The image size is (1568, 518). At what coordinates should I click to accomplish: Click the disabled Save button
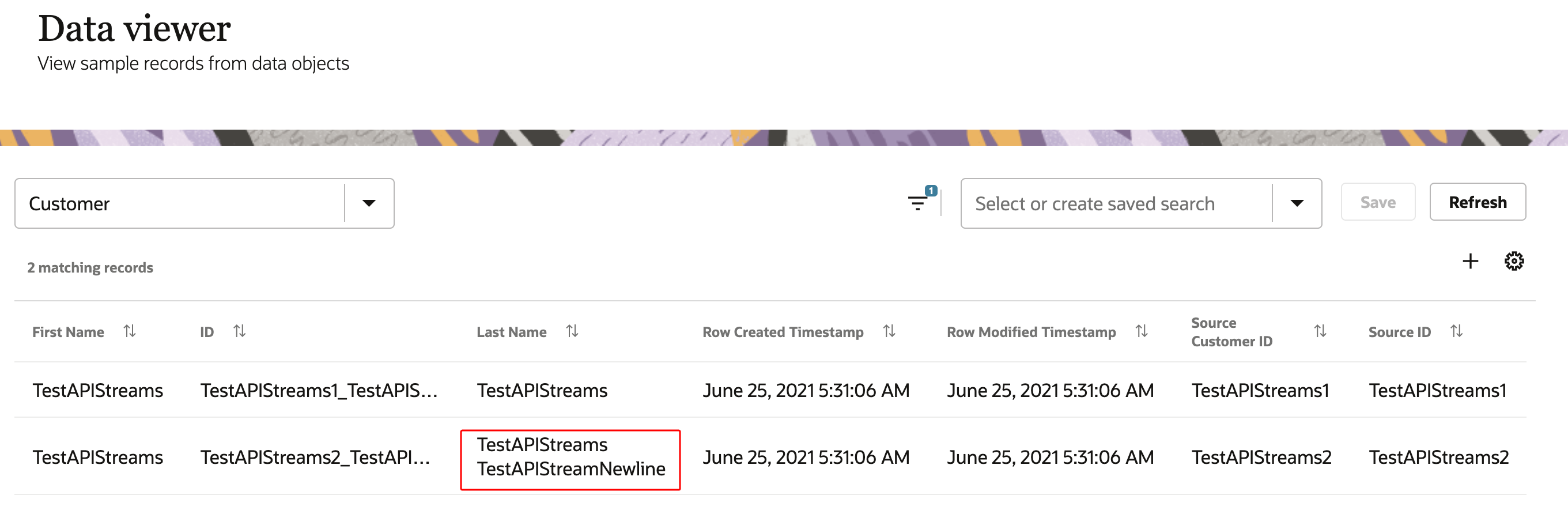pos(1378,202)
